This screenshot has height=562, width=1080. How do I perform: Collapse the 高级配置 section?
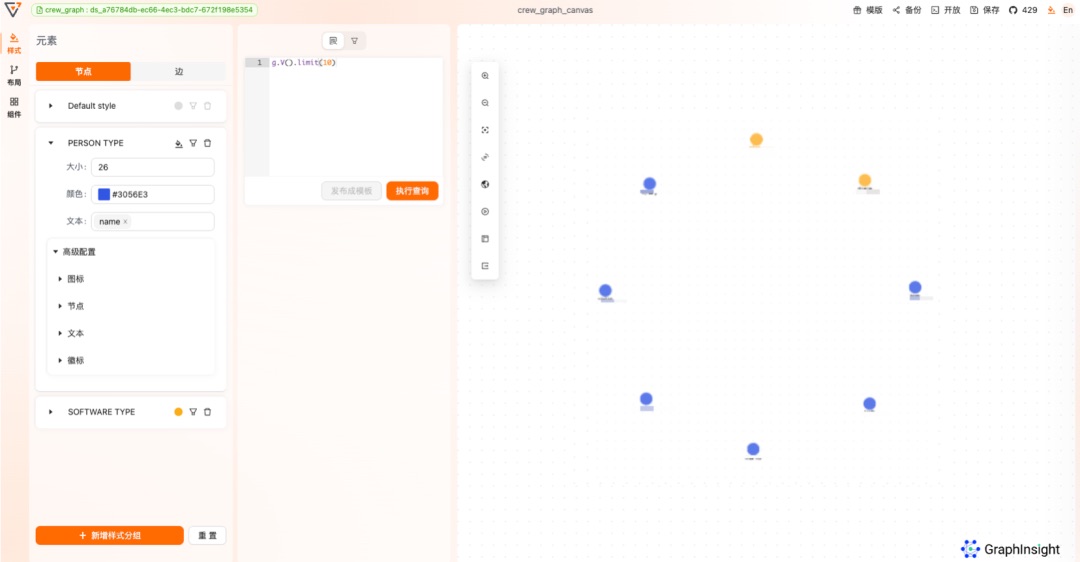56,252
